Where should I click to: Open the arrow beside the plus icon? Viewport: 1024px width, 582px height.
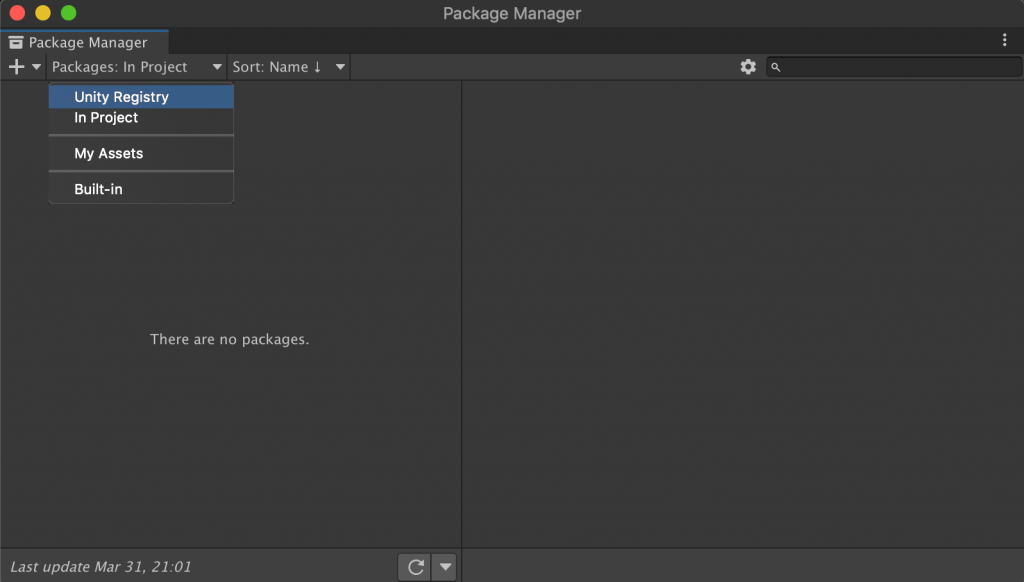click(x=36, y=67)
